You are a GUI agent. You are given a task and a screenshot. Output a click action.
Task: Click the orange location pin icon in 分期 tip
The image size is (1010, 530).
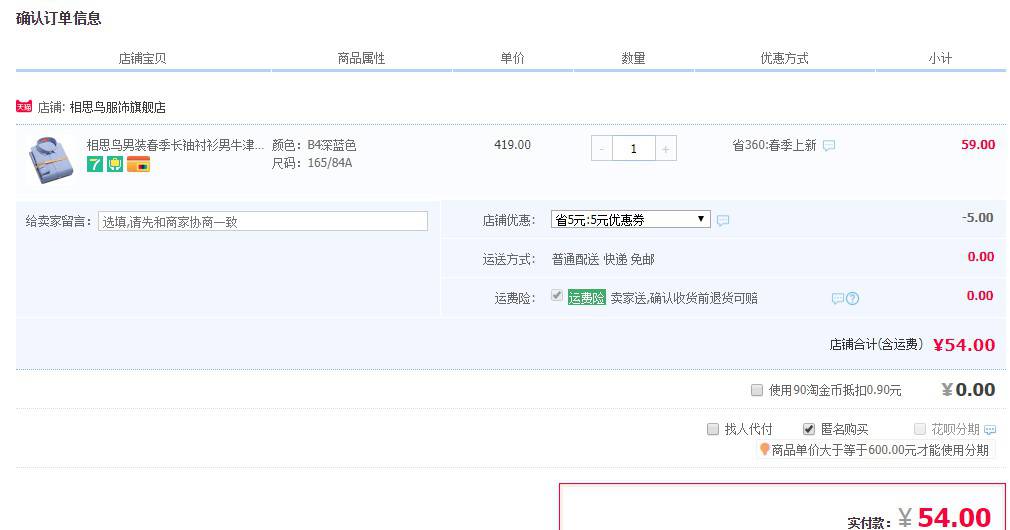tap(764, 450)
